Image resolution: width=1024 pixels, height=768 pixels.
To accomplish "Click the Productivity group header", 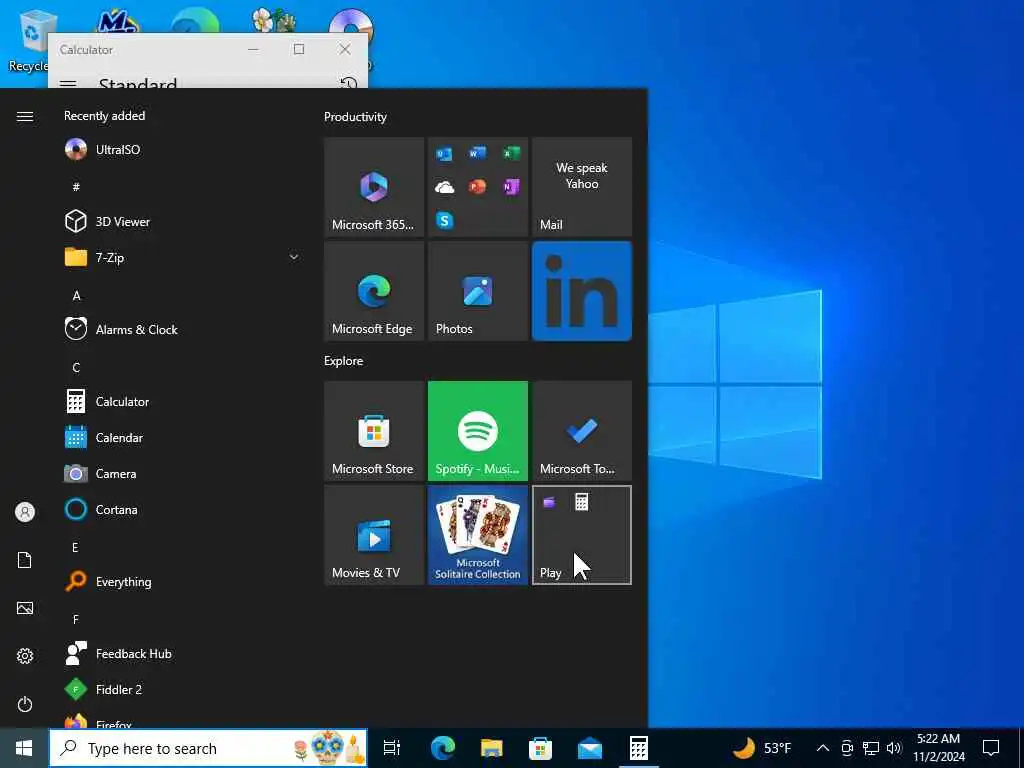I will 355,117.
